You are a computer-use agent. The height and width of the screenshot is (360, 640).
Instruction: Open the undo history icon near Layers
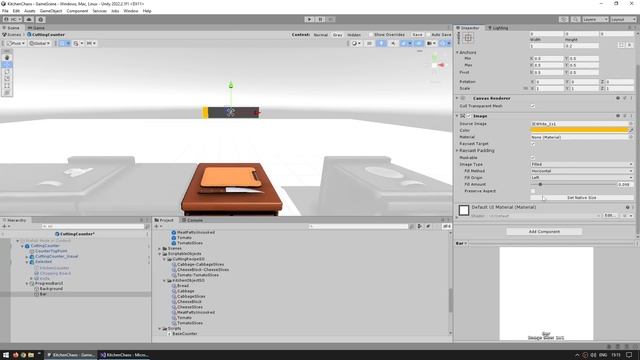point(564,19)
